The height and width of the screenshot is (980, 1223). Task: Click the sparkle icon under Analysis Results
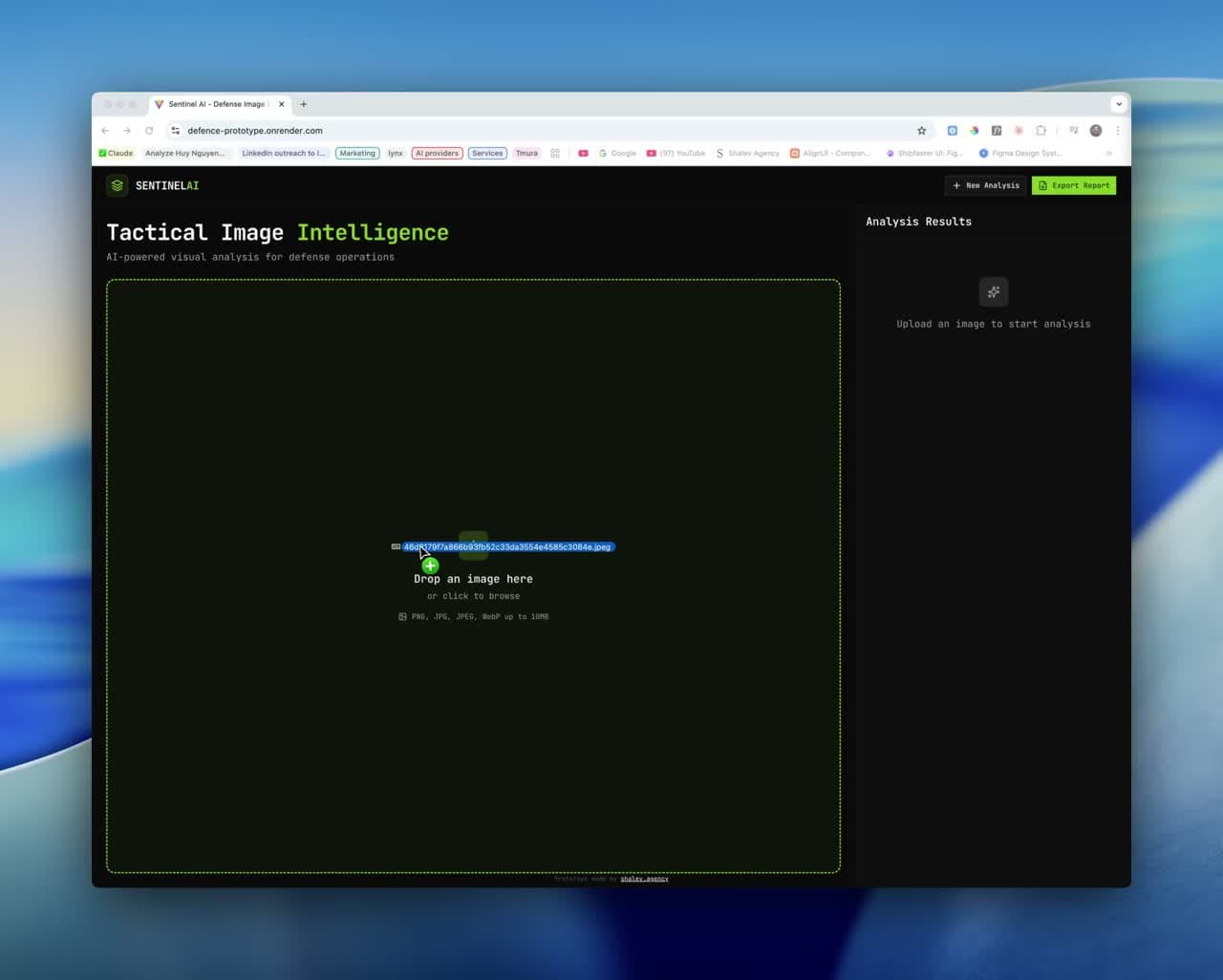click(994, 292)
